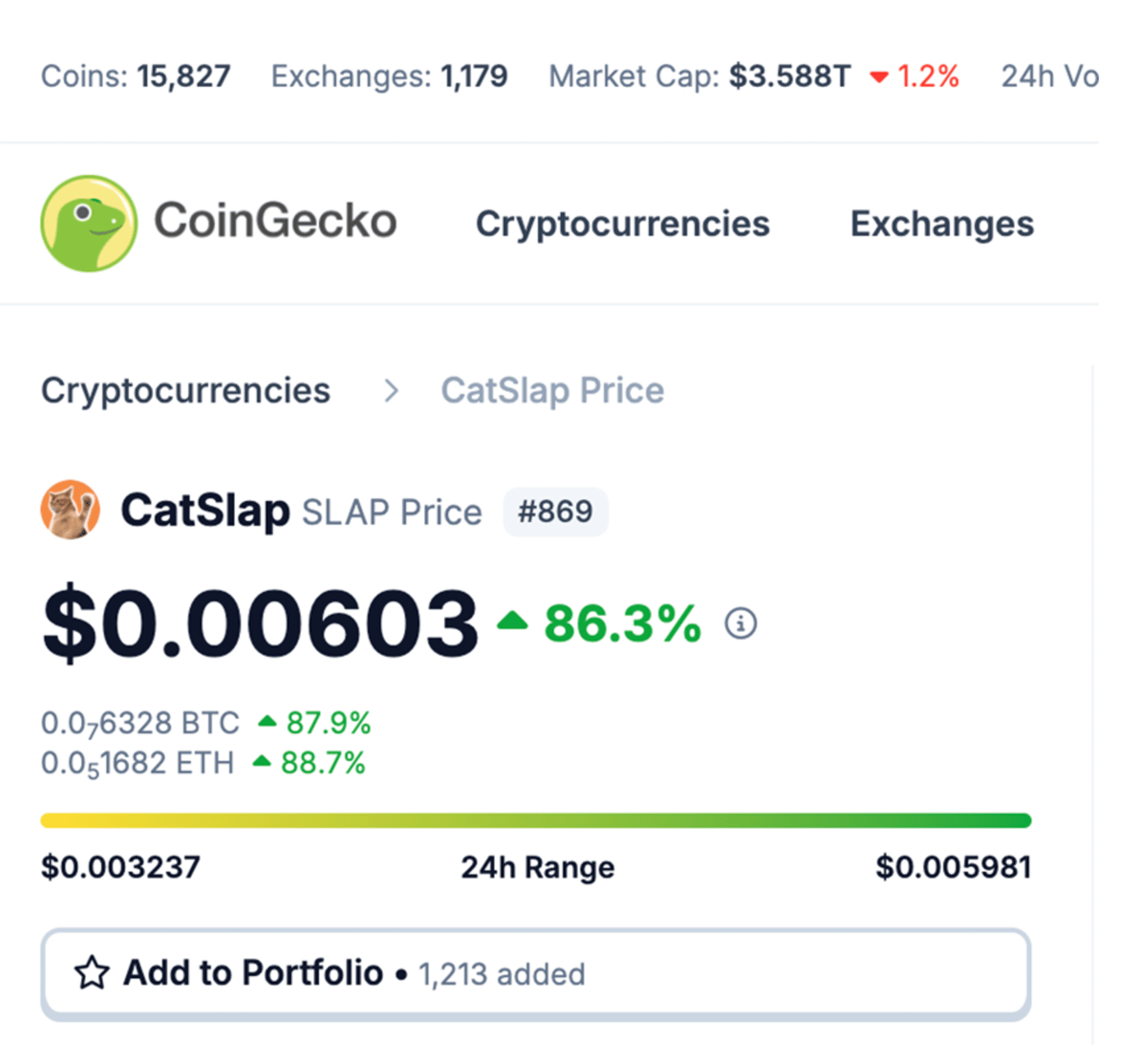
Task: Open the Exchanges navigation menu
Action: [x=942, y=224]
